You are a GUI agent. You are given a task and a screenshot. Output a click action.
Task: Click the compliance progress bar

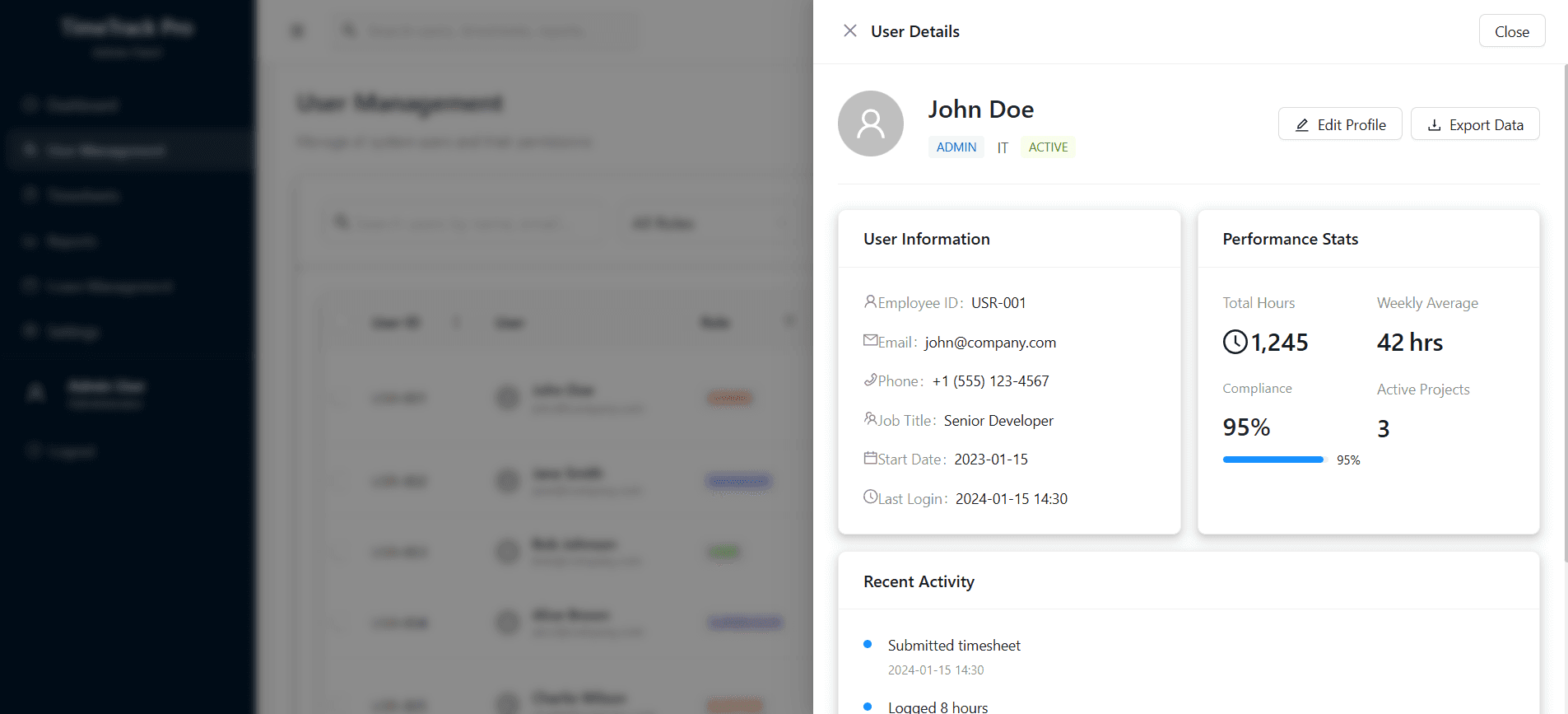[x=1273, y=460]
